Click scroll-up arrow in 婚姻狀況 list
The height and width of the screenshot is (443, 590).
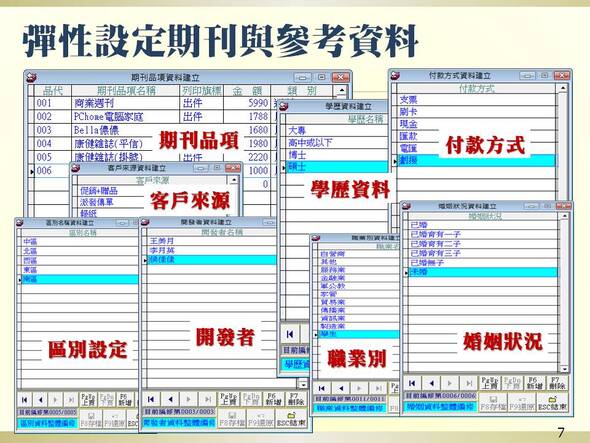coord(564,216)
